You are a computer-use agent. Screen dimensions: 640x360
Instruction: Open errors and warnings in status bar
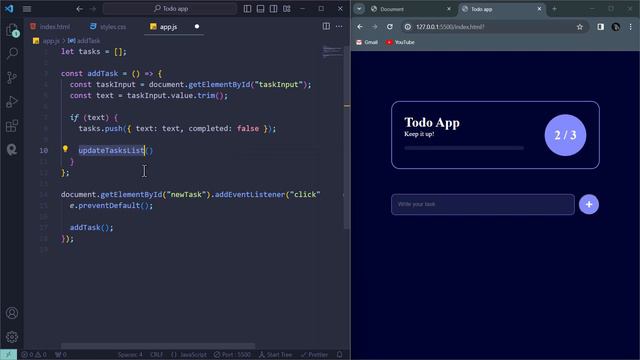point(34,355)
